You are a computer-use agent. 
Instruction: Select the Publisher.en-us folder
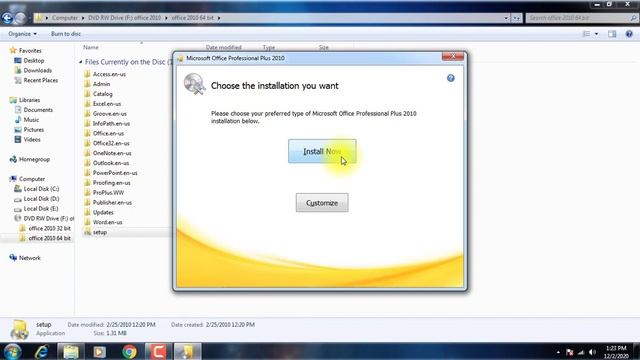112,202
